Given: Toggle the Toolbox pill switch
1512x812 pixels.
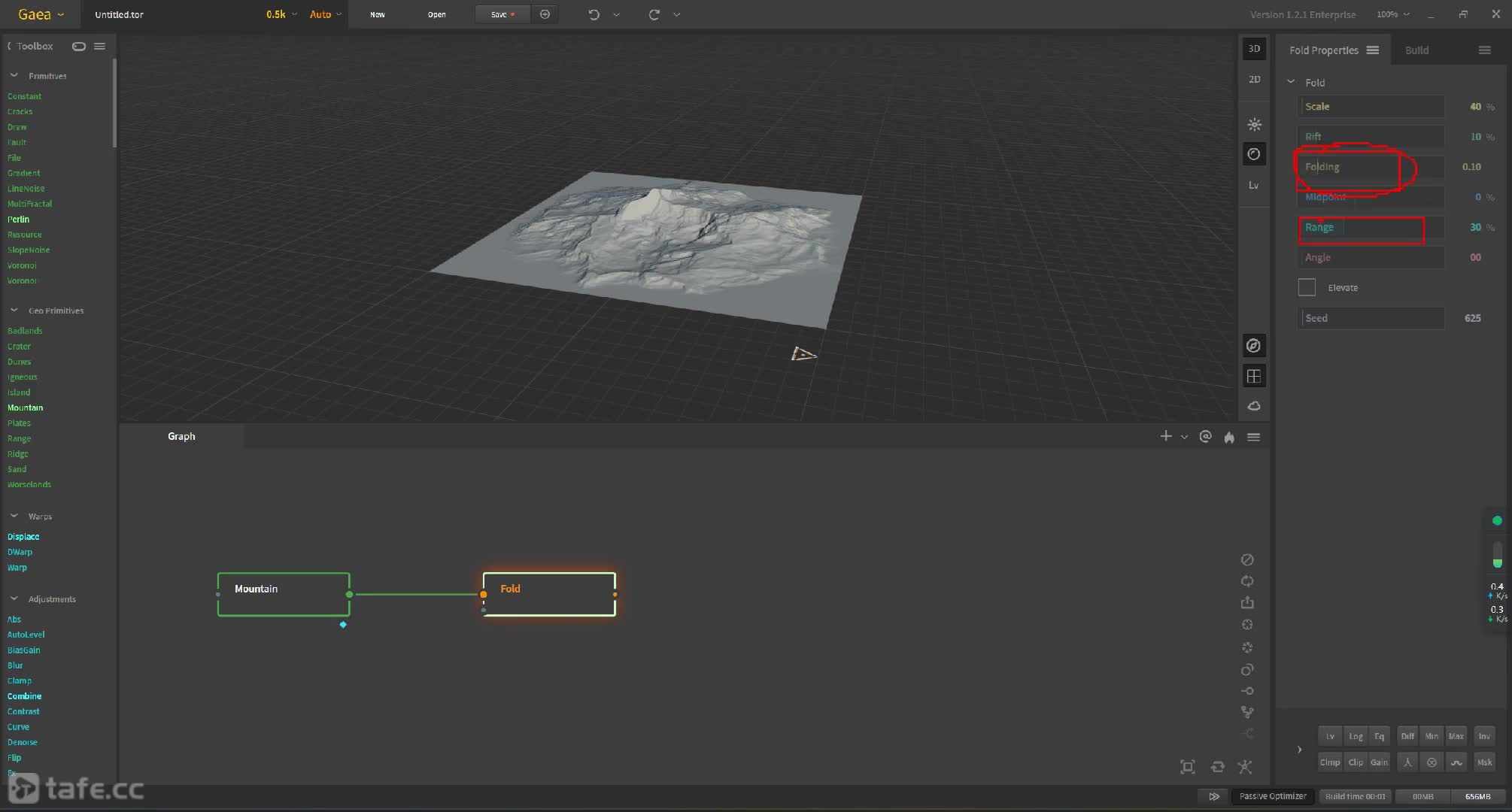Looking at the screenshot, I should click(x=78, y=46).
